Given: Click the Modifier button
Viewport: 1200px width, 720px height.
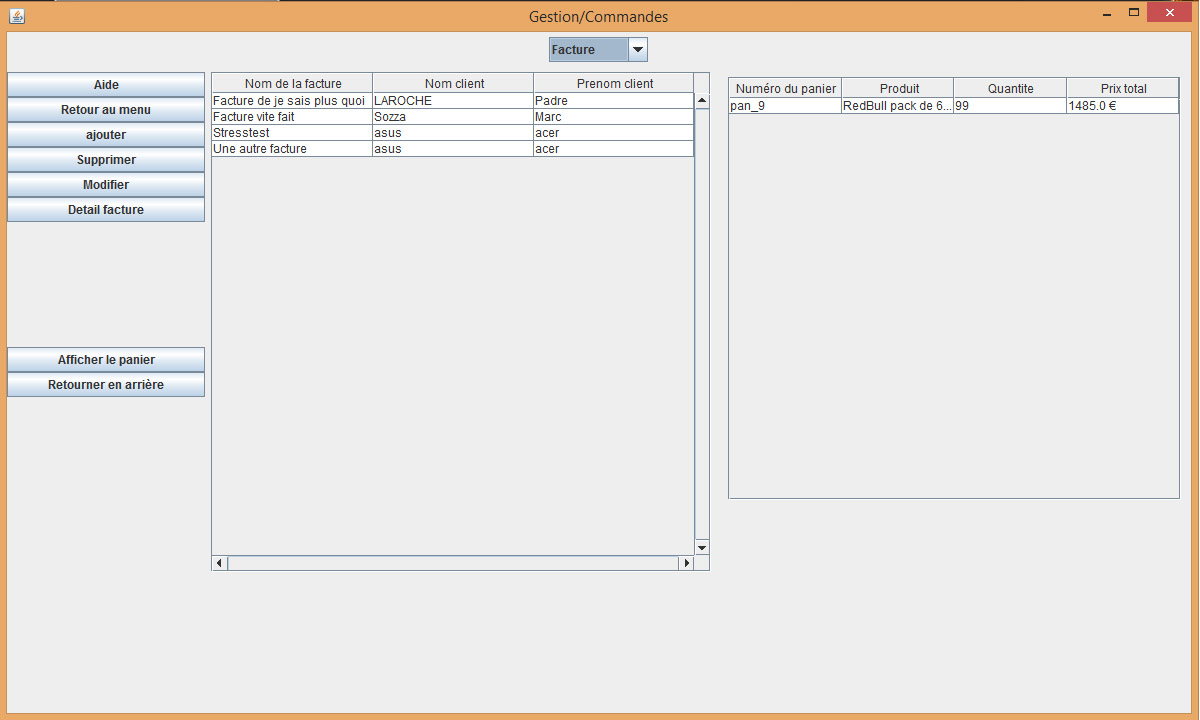Looking at the screenshot, I should (106, 185).
